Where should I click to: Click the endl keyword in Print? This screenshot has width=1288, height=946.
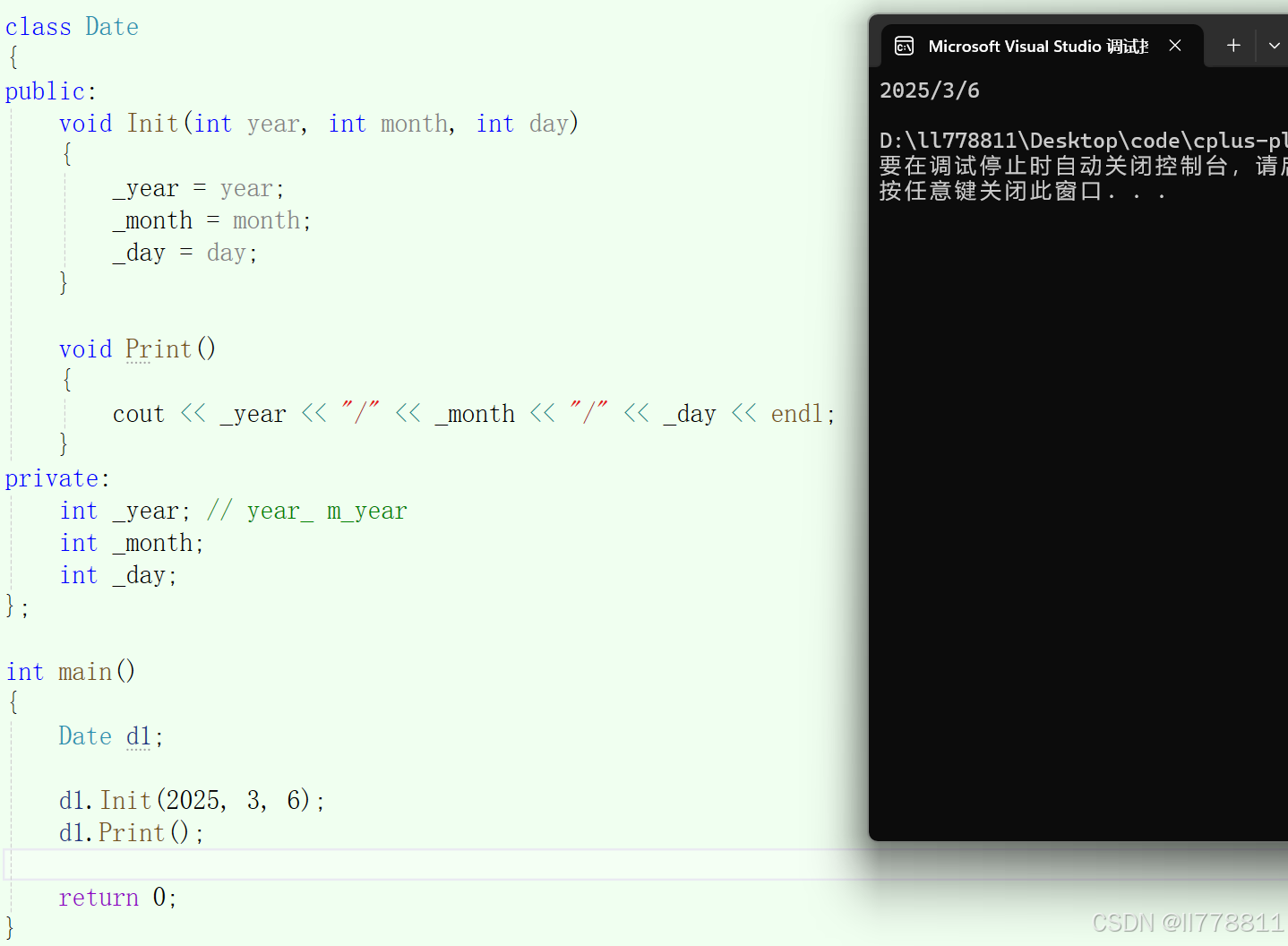click(x=795, y=413)
